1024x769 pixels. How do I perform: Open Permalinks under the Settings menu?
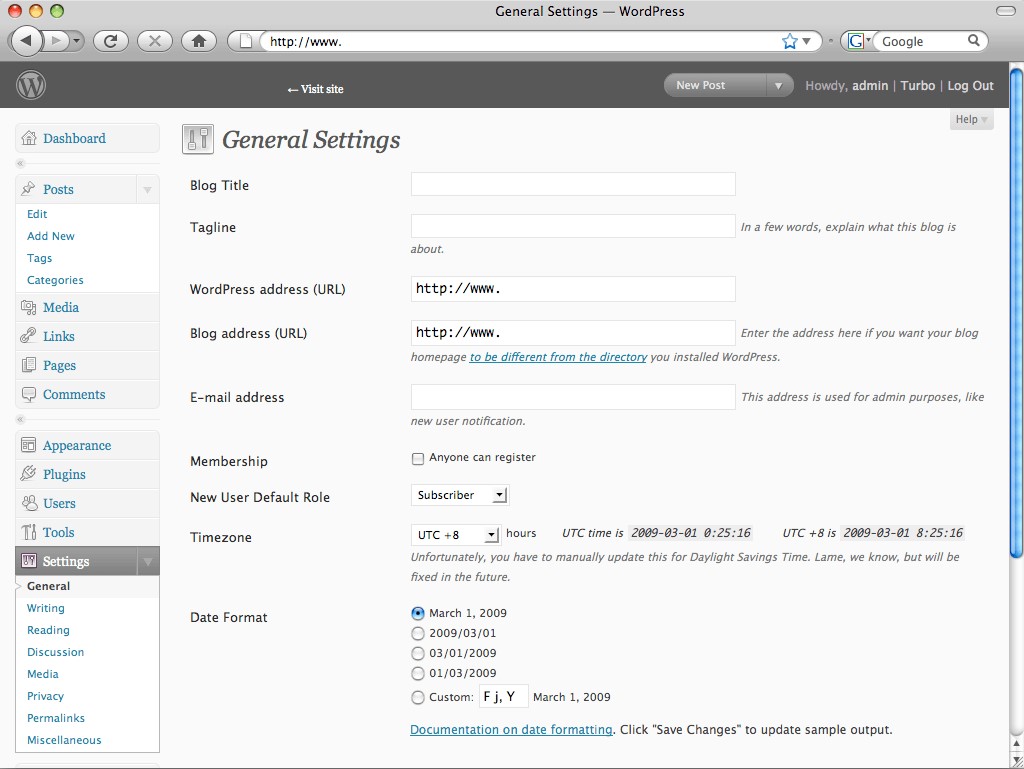(56, 718)
